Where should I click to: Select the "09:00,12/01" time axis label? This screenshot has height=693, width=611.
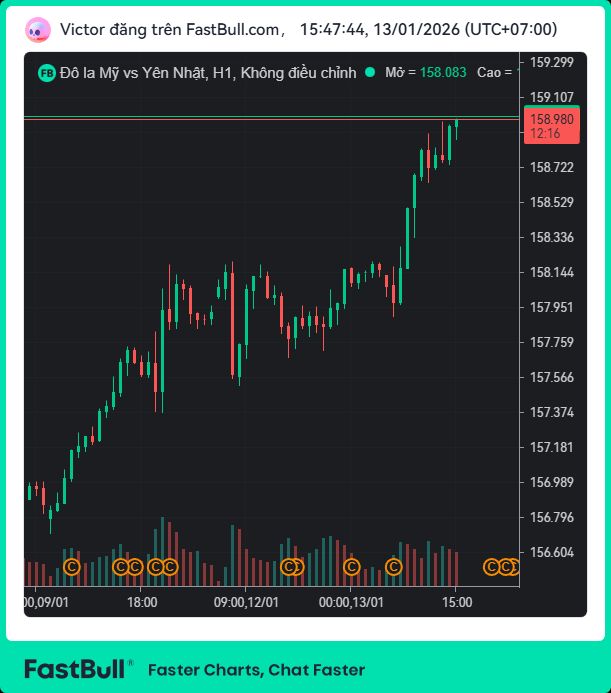pos(247,602)
